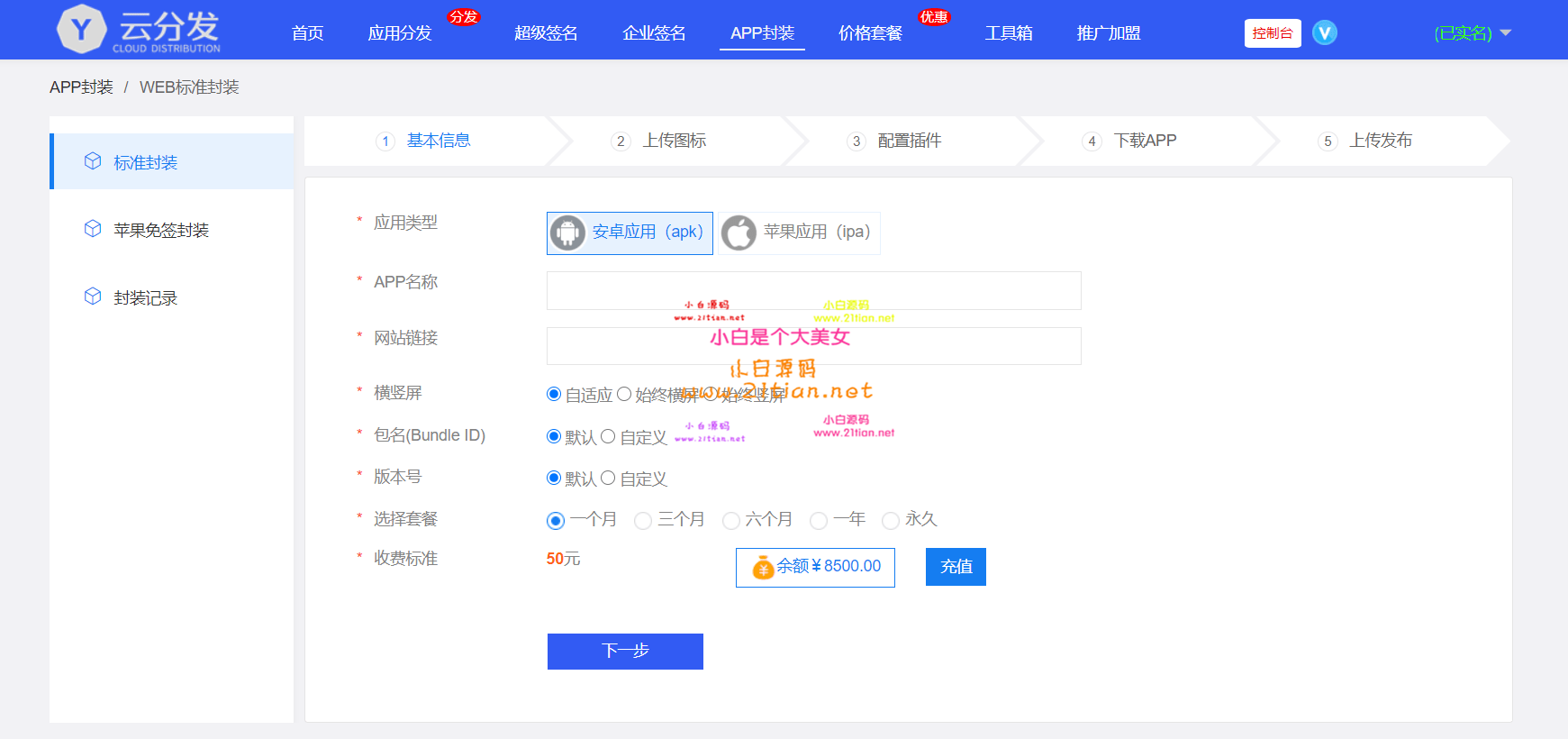Image resolution: width=1568 pixels, height=739 pixels.
Task: Choose the 一年 package
Action: [819, 520]
